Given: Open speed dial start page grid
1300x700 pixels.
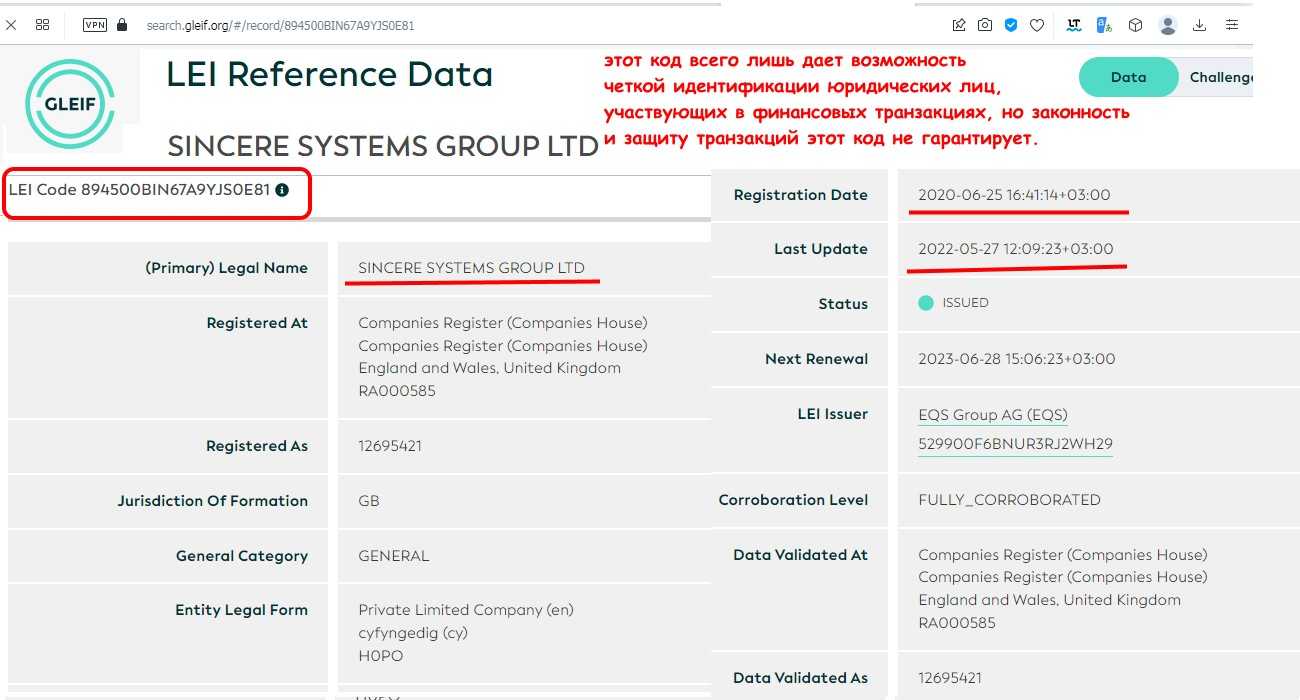Looking at the screenshot, I should point(42,25).
